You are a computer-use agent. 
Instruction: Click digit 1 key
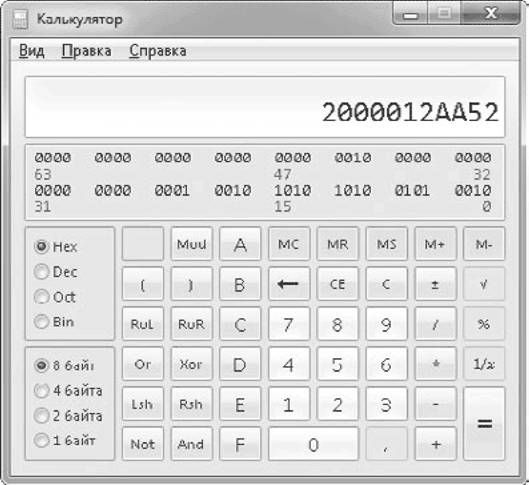[x=289, y=404]
